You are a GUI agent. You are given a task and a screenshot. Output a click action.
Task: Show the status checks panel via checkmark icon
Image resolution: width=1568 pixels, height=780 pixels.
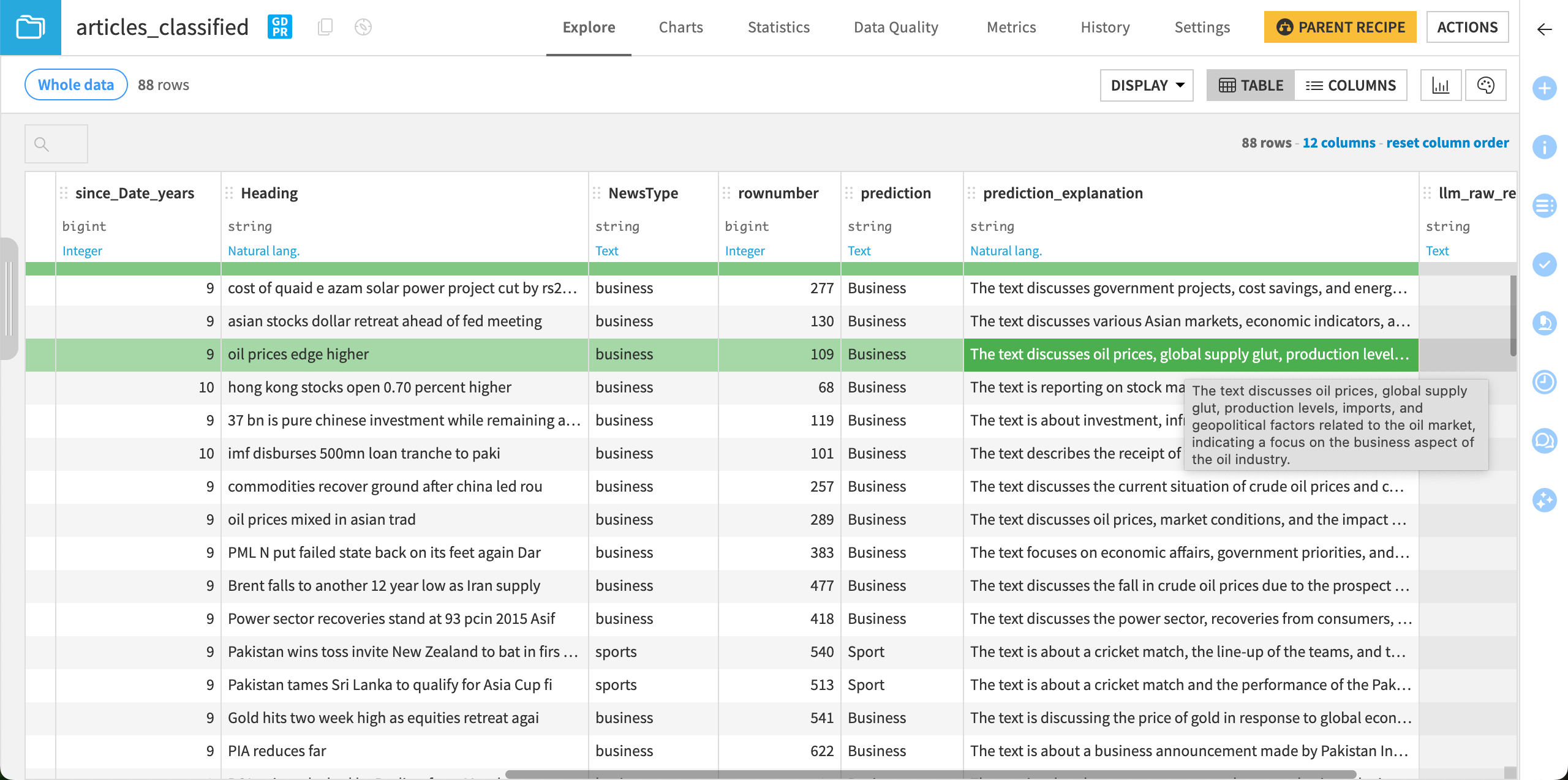point(1545,265)
